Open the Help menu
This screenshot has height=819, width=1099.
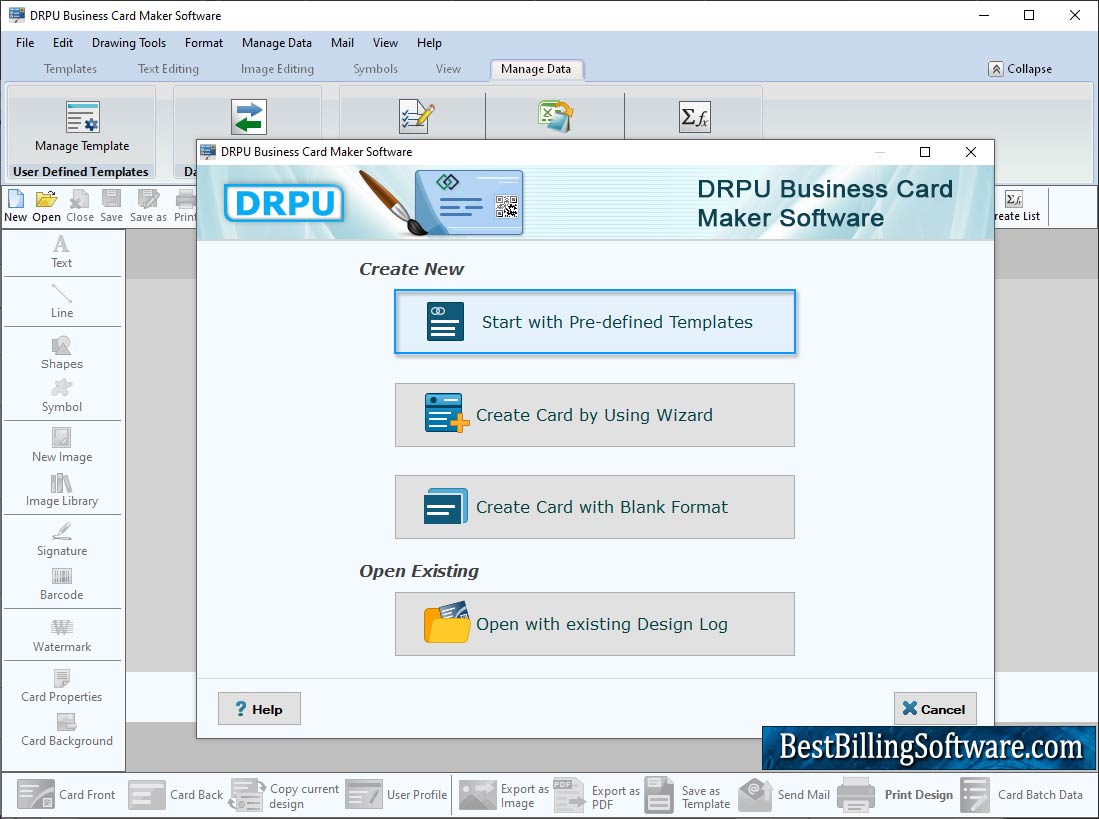pyautogui.click(x=429, y=43)
